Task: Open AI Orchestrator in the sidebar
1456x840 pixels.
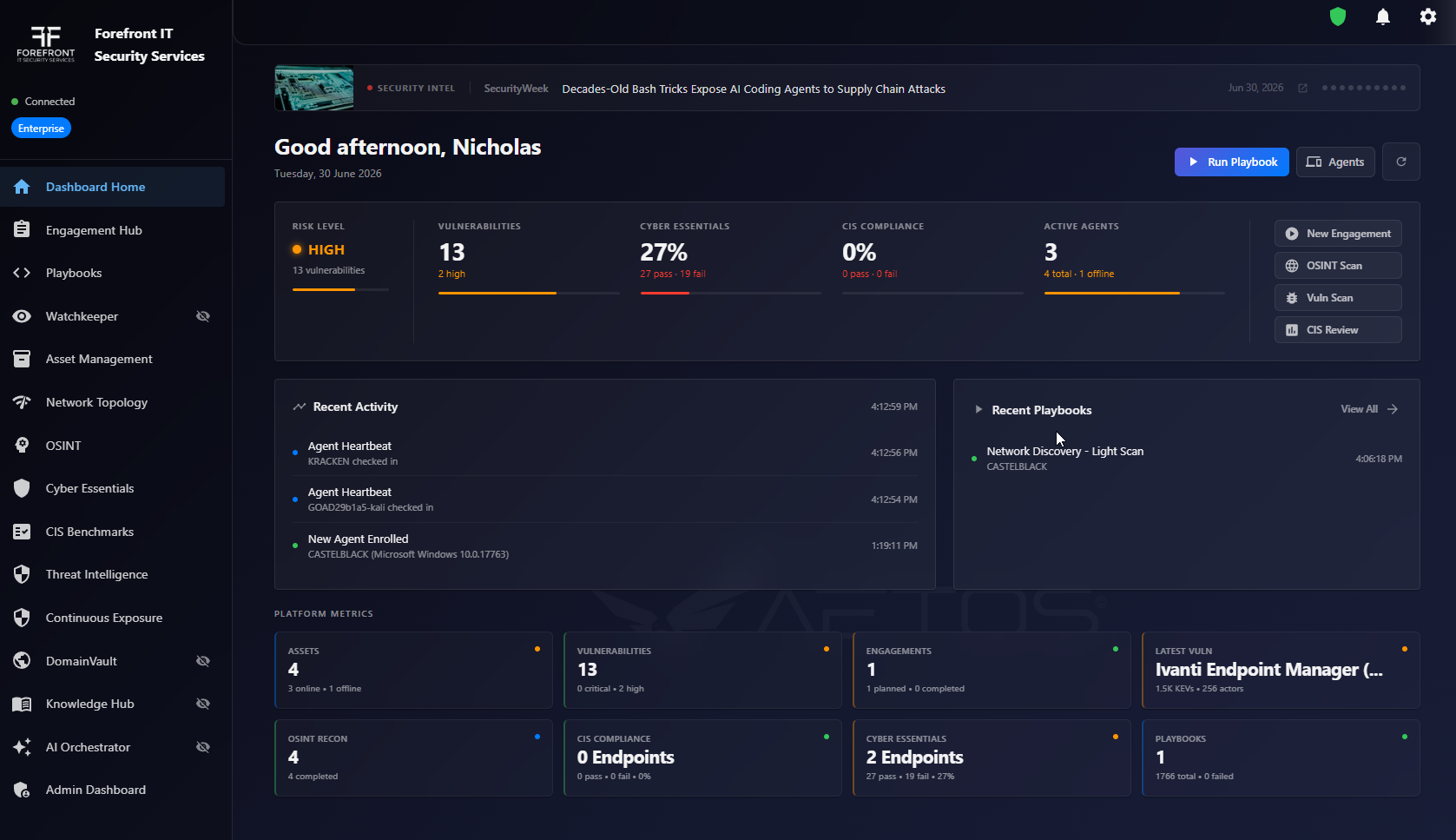Action: pyautogui.click(x=113, y=747)
